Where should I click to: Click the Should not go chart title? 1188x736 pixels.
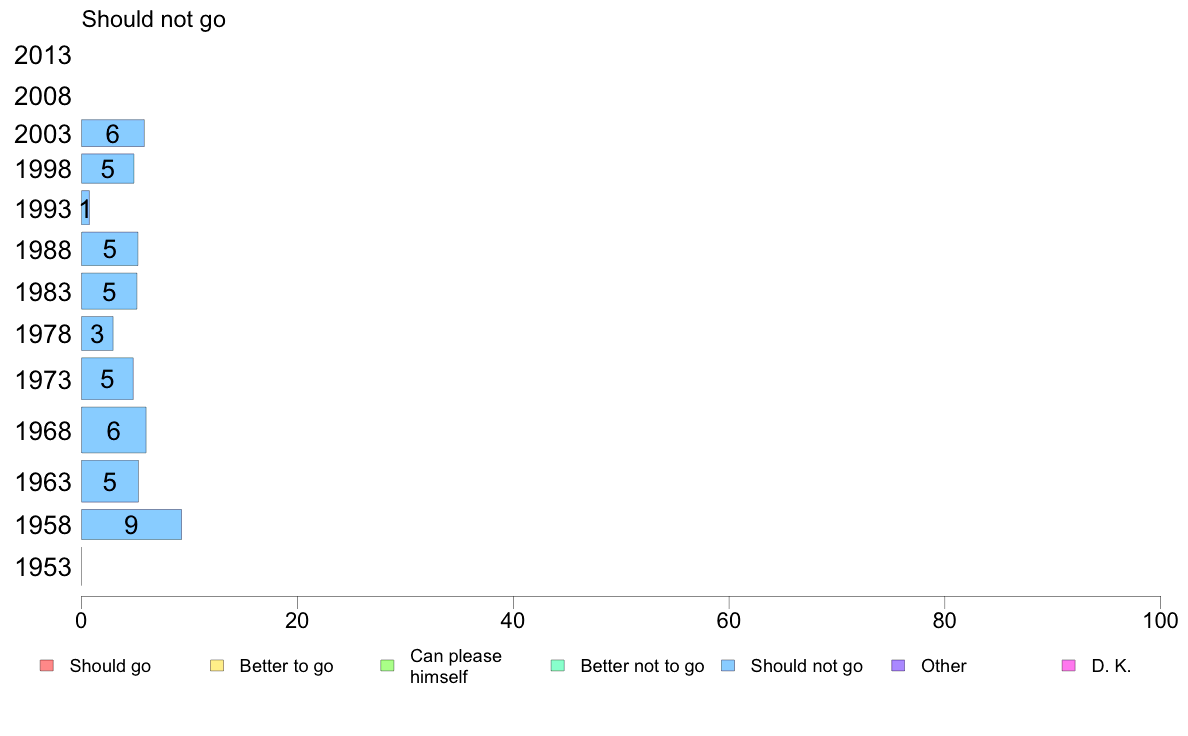coord(154,19)
